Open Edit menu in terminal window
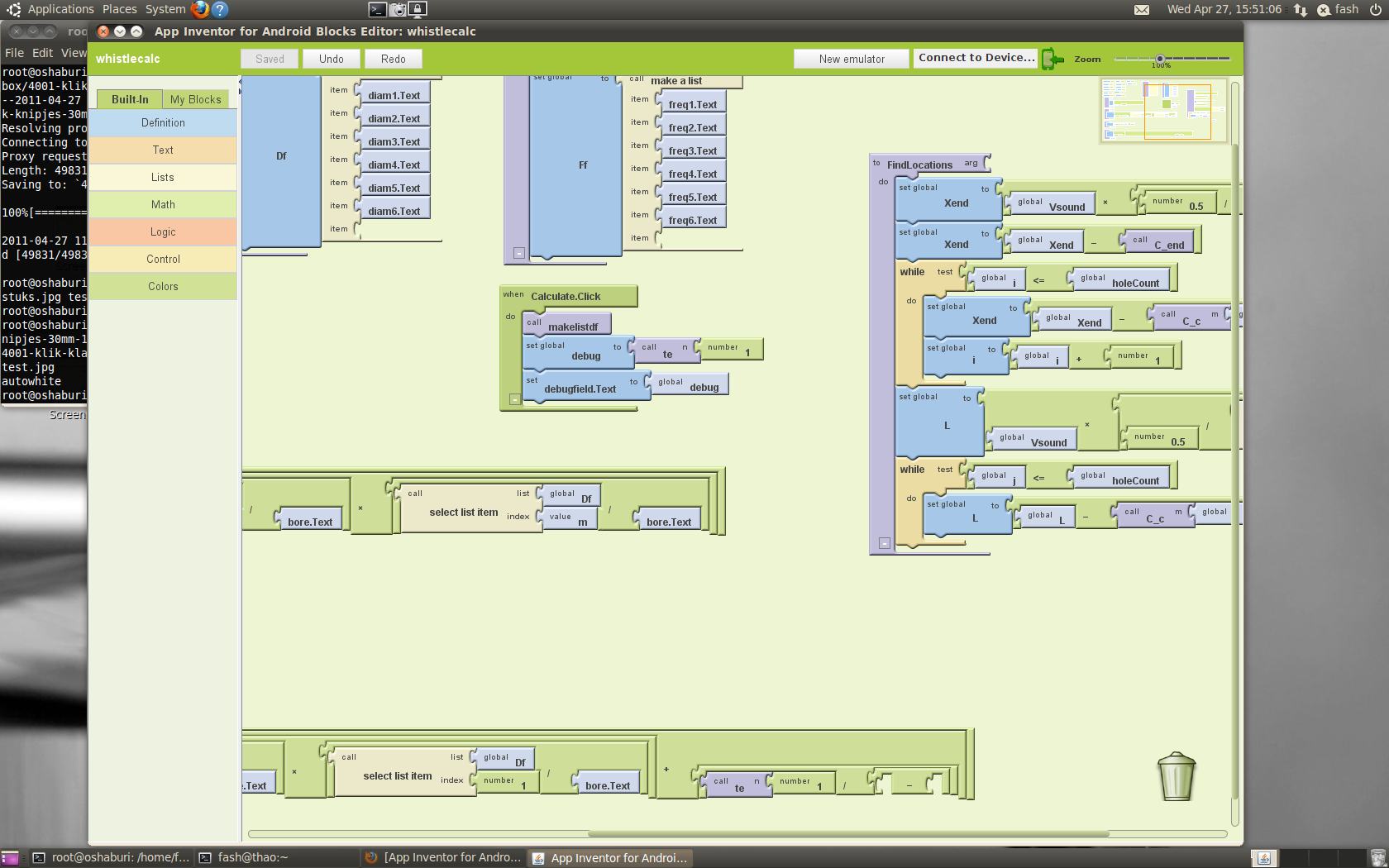Screen dimensions: 1389x868 43,53
